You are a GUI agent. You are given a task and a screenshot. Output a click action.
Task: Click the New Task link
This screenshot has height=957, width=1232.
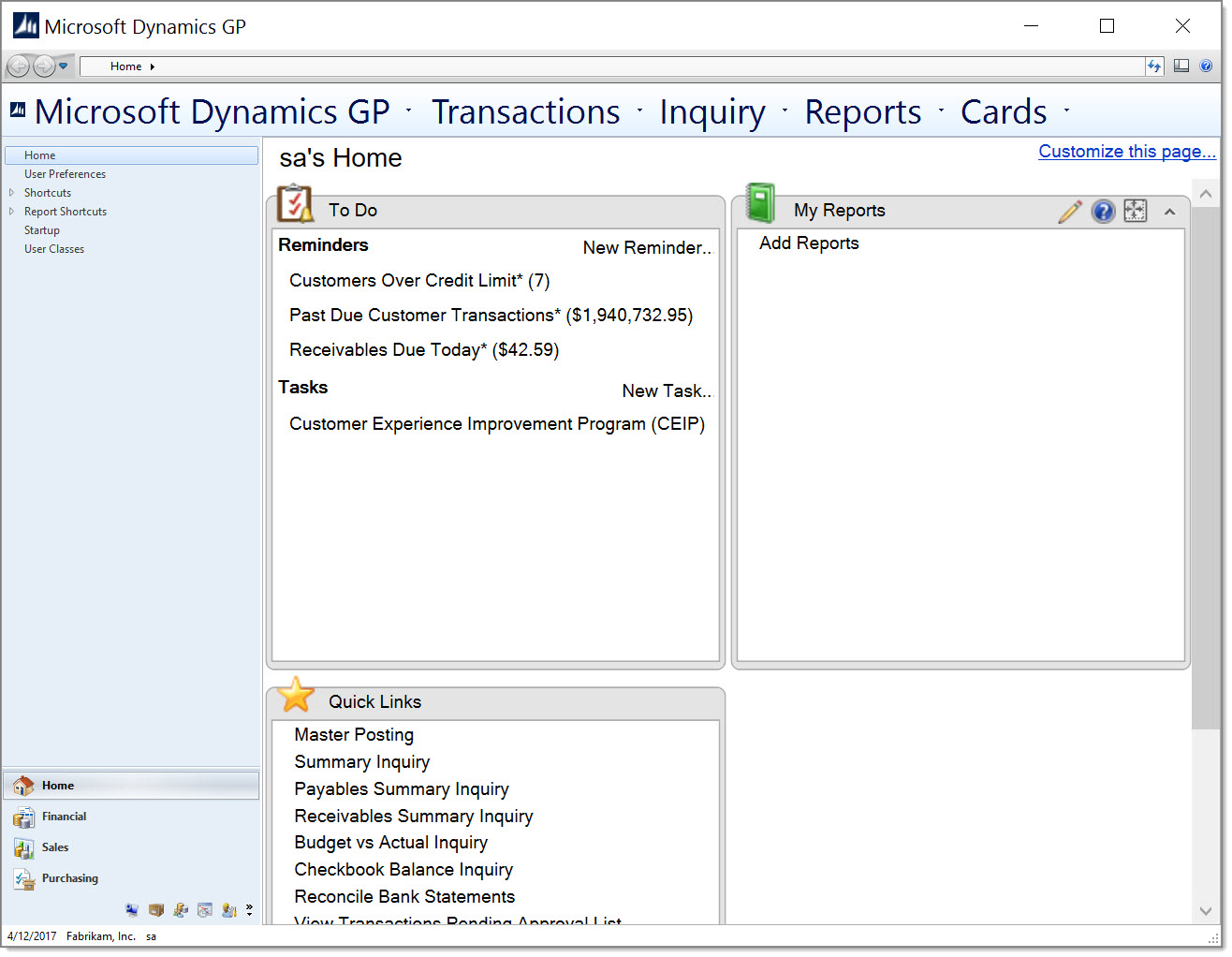pos(667,390)
